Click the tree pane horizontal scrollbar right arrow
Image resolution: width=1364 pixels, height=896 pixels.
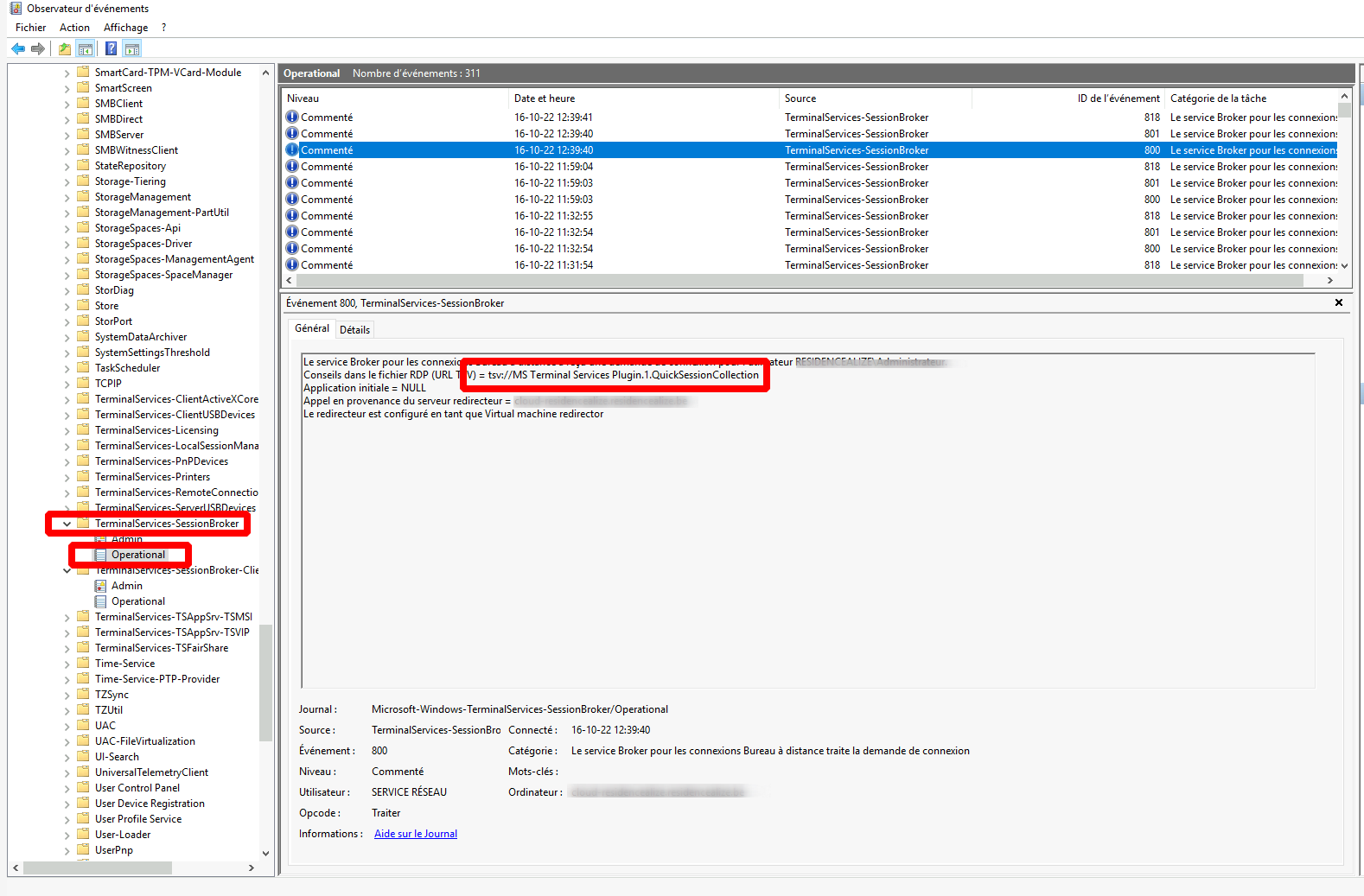click(x=252, y=867)
